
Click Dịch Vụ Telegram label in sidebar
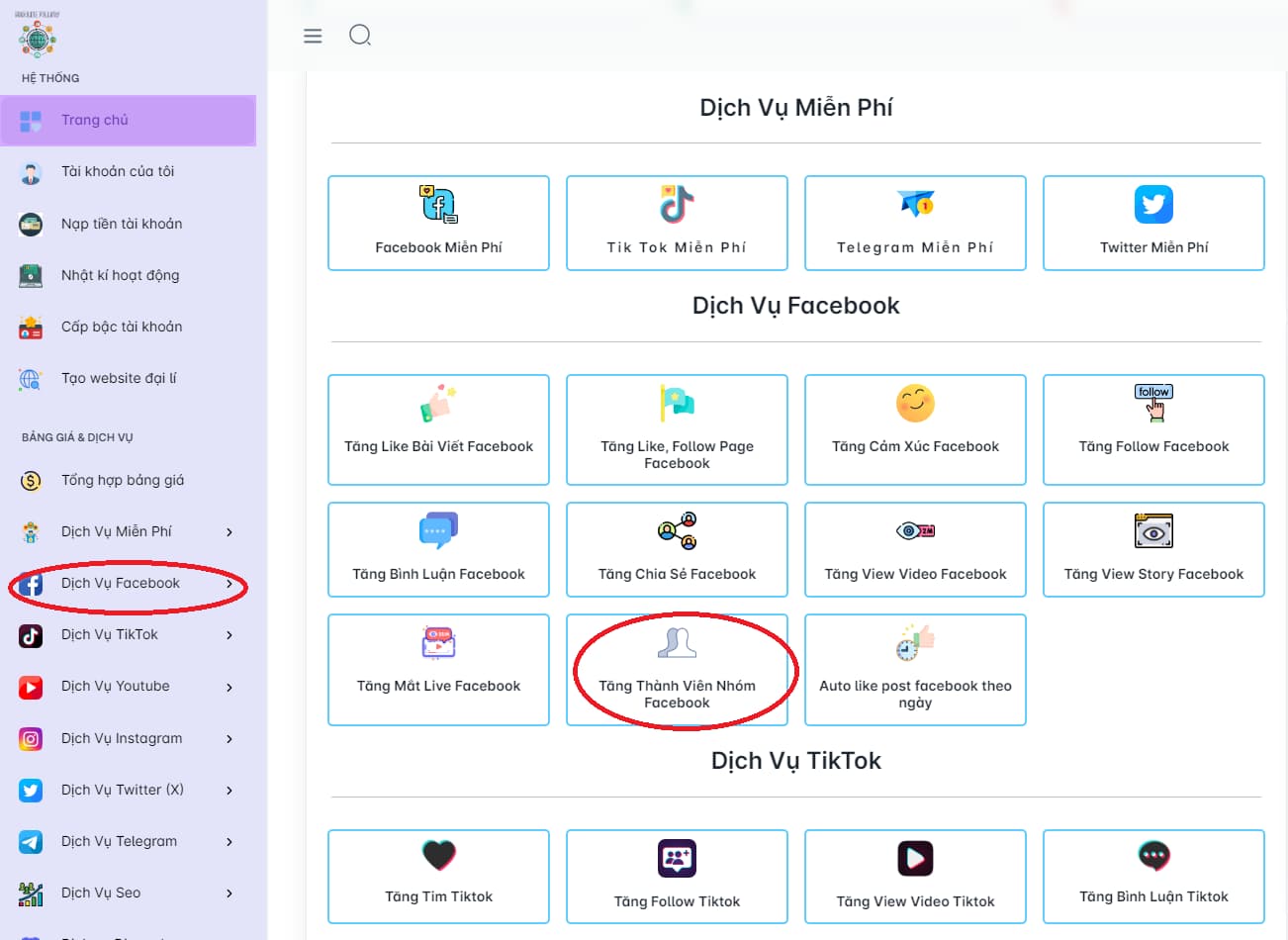[x=119, y=841]
